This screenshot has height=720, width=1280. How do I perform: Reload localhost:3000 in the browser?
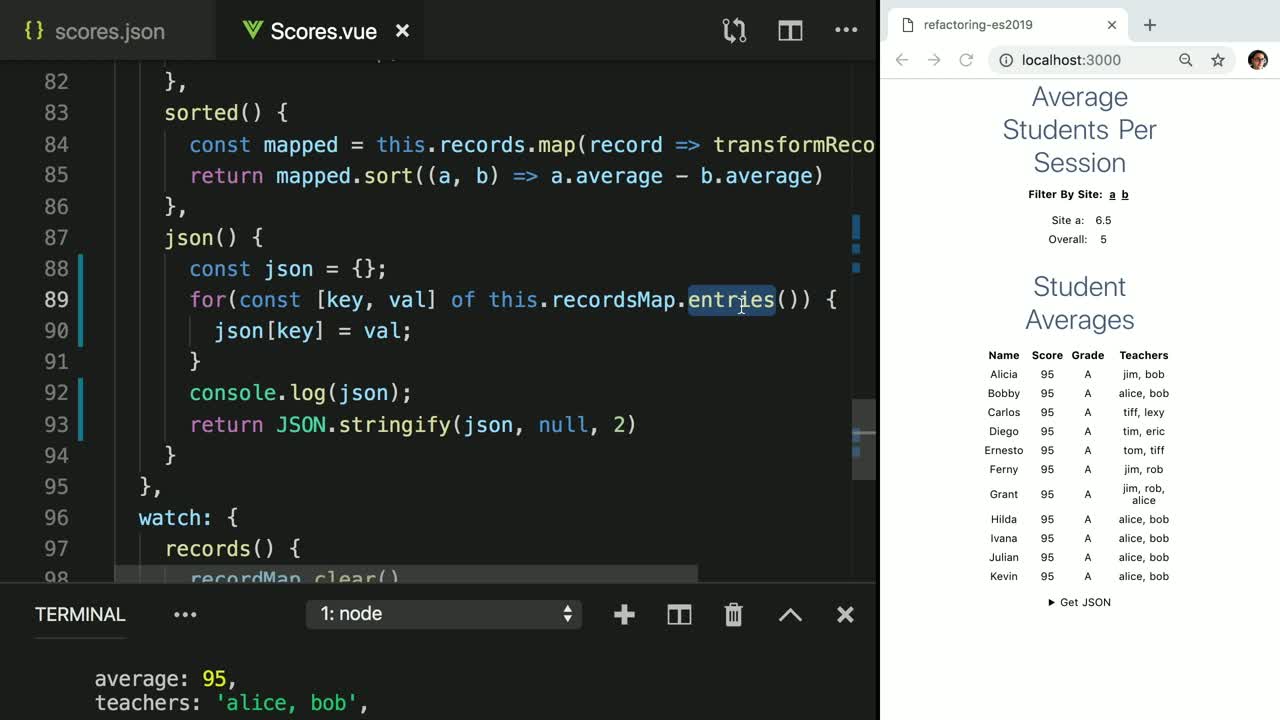click(965, 60)
